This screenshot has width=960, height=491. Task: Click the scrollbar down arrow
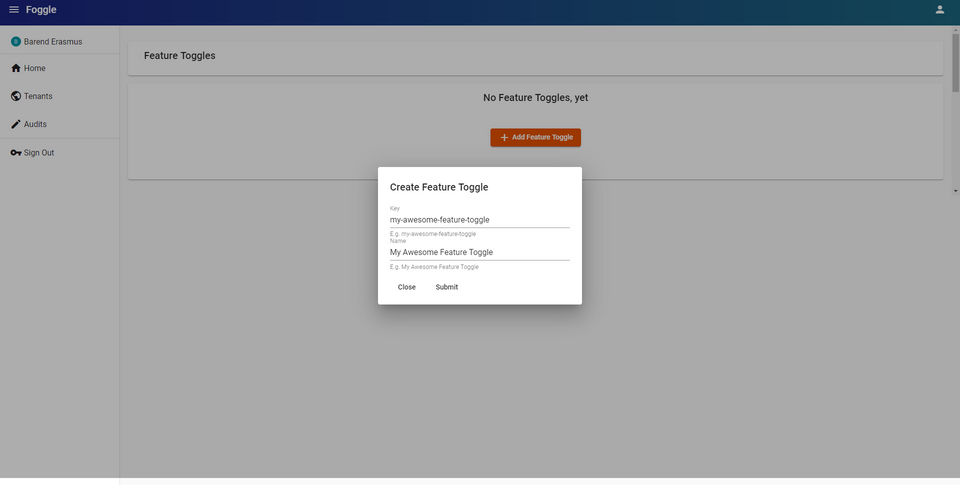coord(956,191)
